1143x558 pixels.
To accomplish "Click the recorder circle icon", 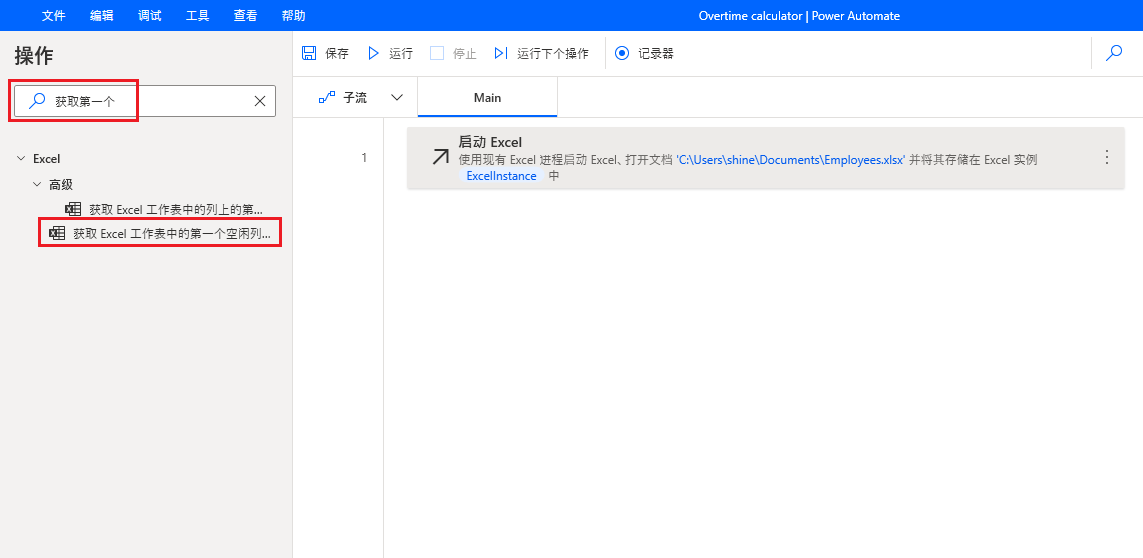I will click(622, 53).
